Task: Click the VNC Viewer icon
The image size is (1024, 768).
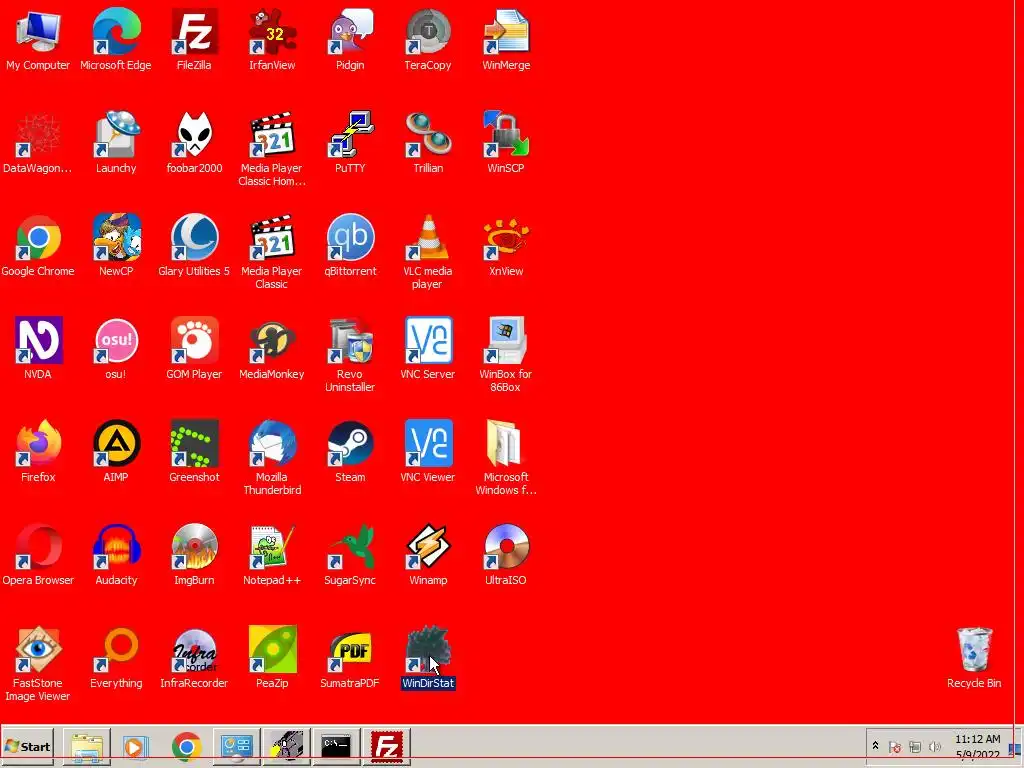Action: 428,443
